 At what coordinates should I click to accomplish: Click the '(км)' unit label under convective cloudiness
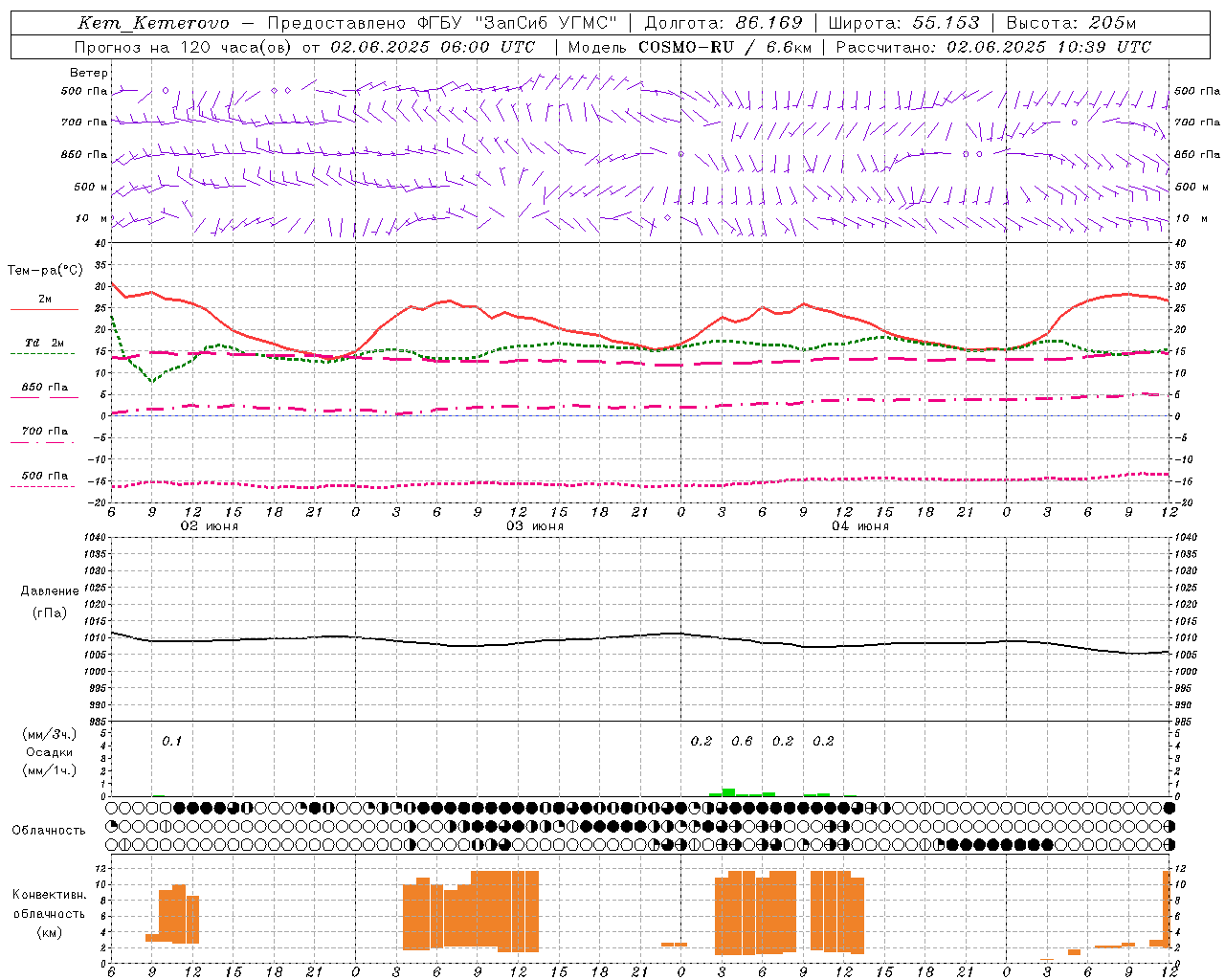[x=50, y=932]
